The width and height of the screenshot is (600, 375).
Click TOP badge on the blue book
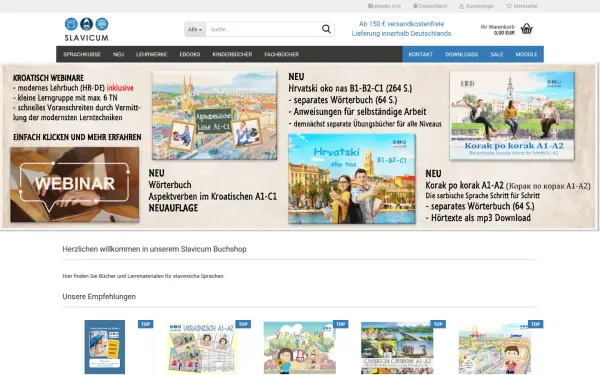tap(145, 324)
